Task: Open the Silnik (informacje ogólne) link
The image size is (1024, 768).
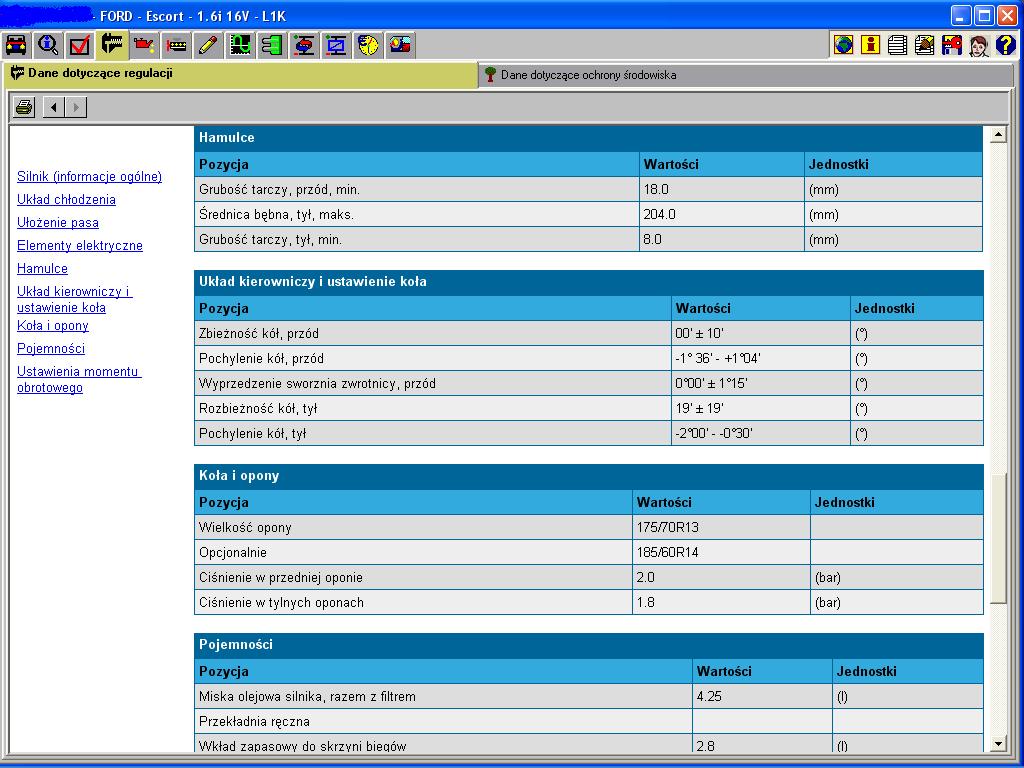Action: (89, 177)
